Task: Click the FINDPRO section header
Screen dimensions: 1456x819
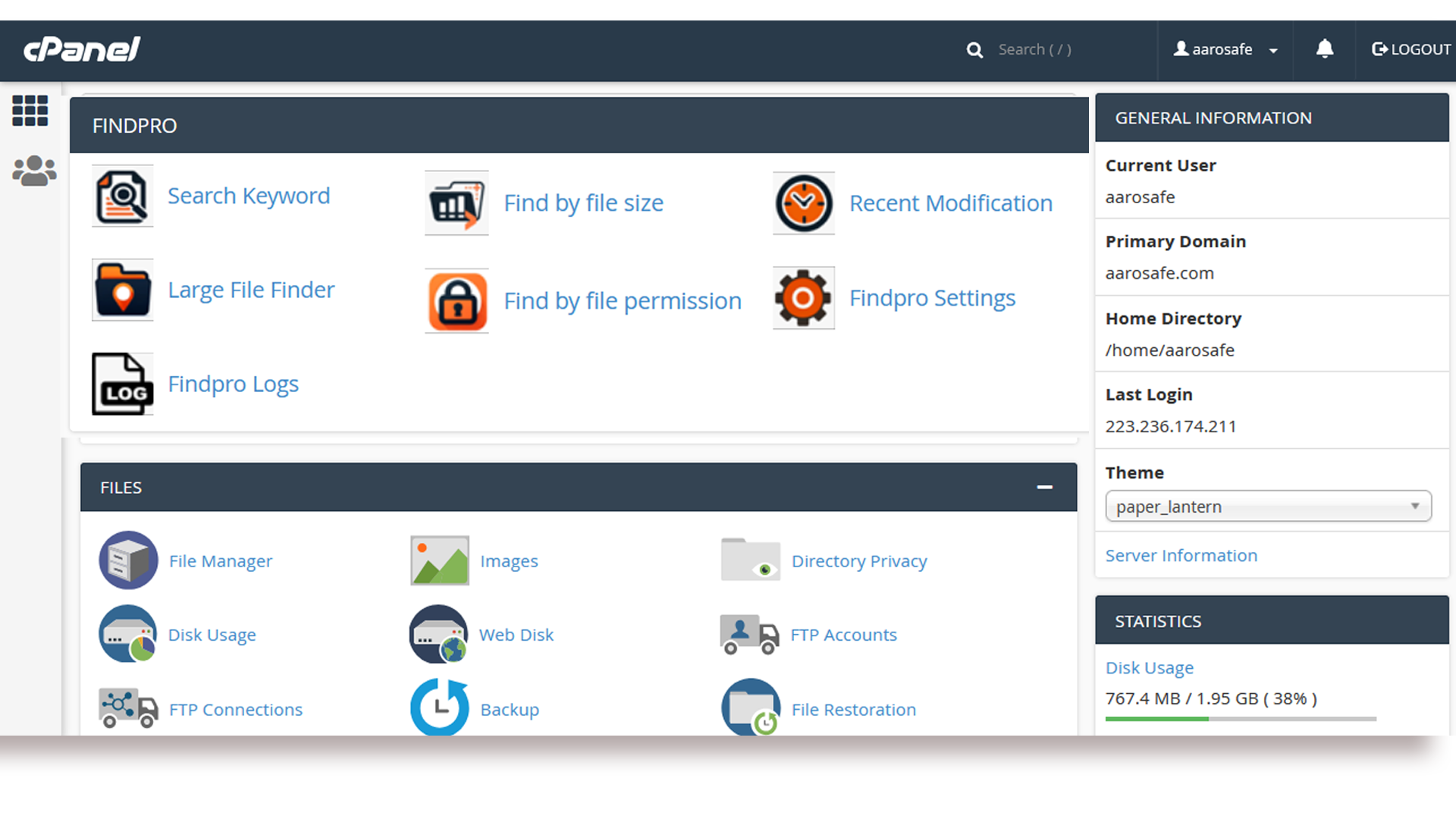Action: pyautogui.click(x=579, y=125)
